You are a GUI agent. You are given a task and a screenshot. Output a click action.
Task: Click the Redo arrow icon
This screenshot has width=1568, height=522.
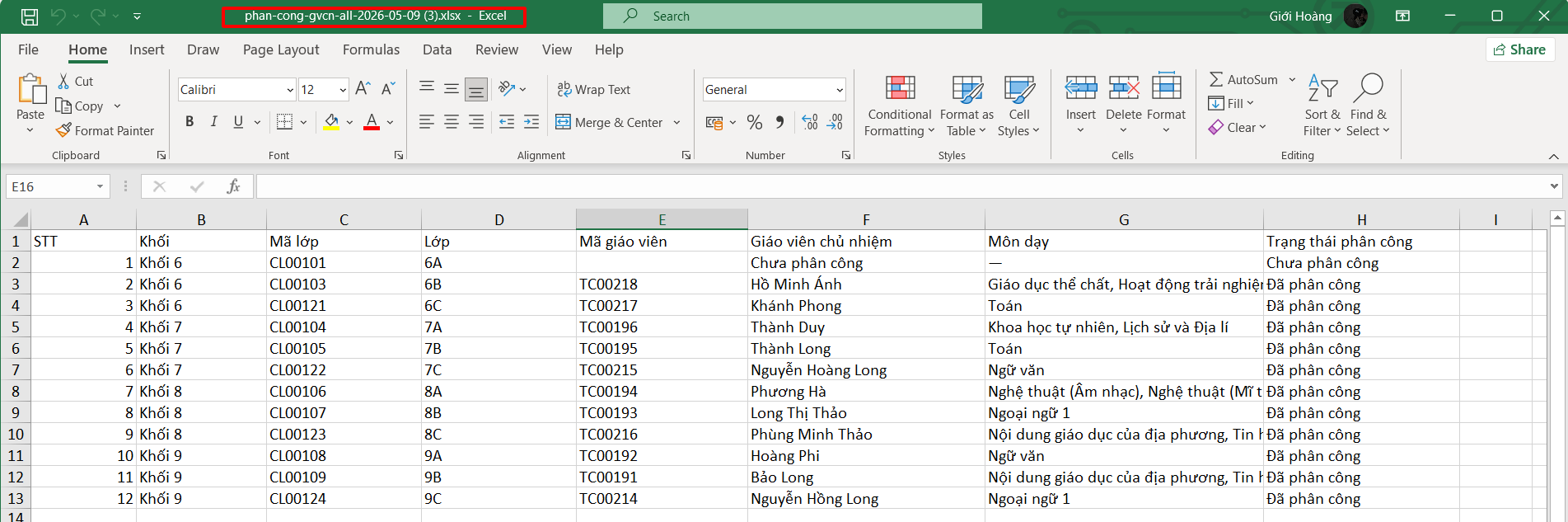97,16
